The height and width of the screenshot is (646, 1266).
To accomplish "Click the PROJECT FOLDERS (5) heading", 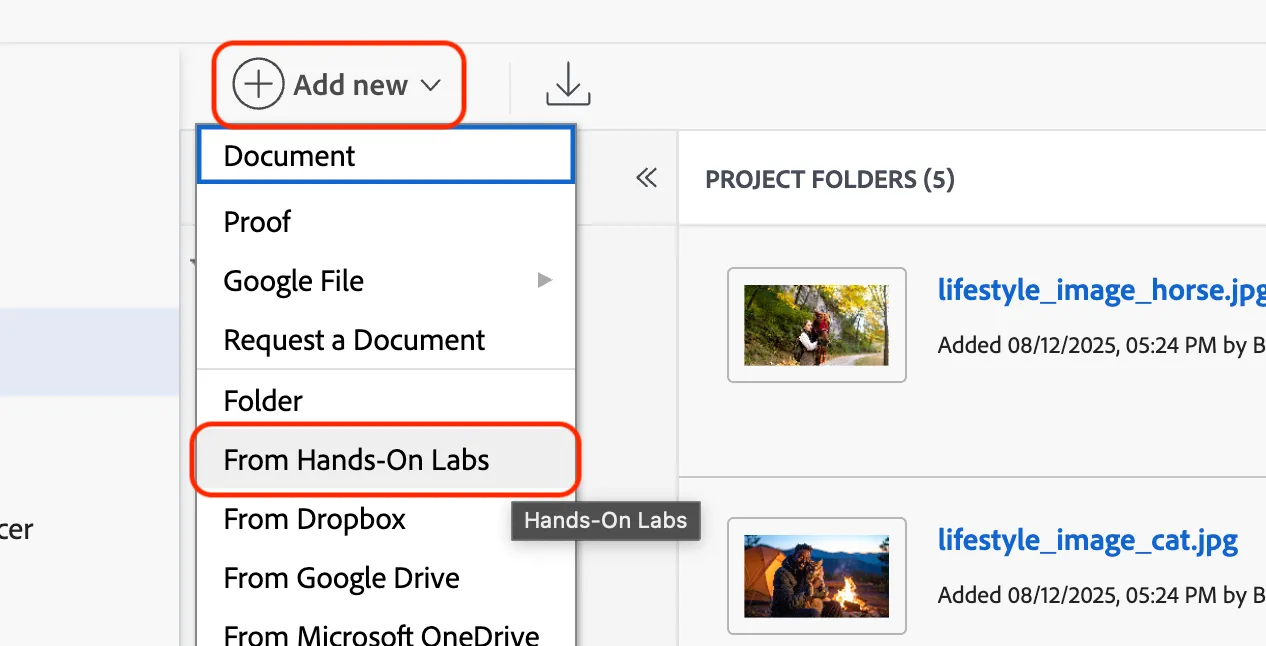I will tap(830, 179).
